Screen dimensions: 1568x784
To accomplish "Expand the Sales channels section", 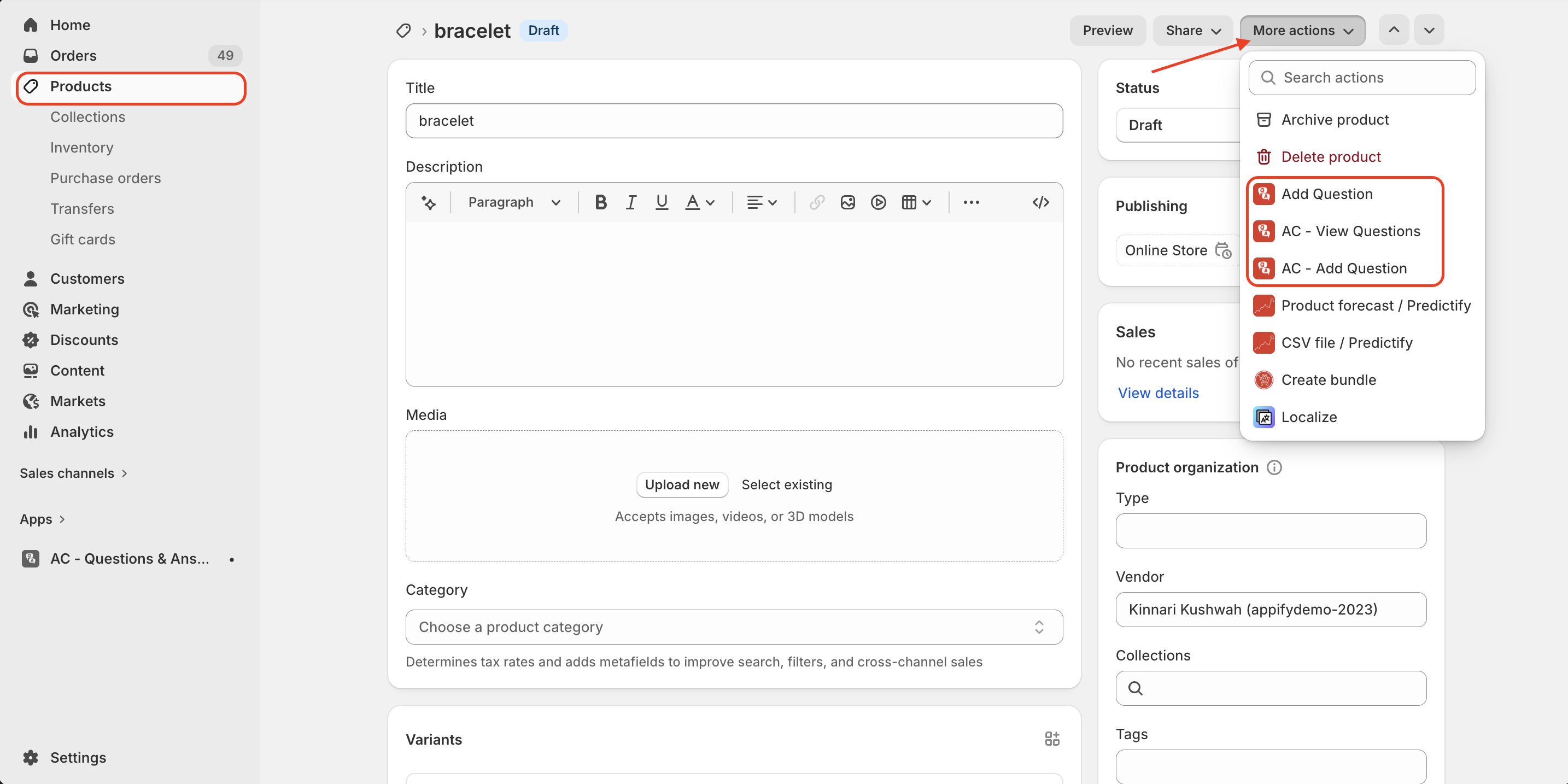I will coord(73,473).
